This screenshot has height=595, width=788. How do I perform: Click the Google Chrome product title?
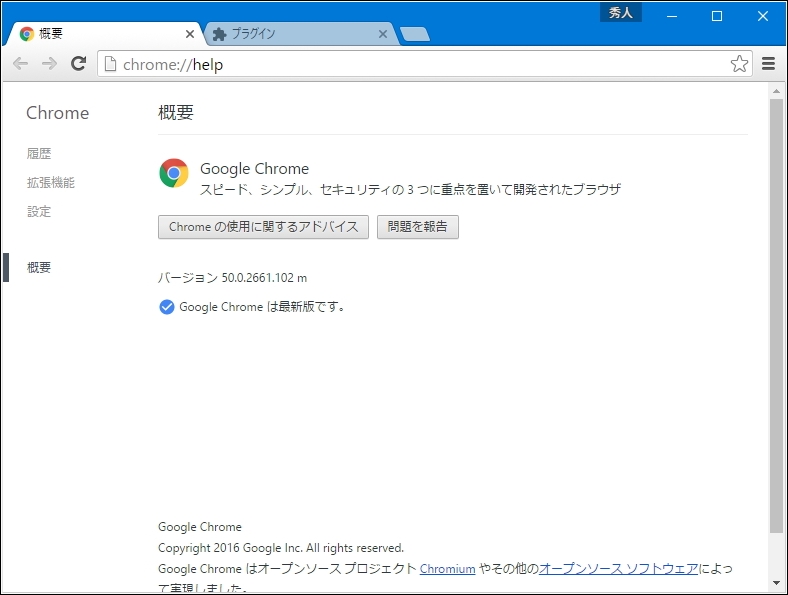pyautogui.click(x=254, y=169)
